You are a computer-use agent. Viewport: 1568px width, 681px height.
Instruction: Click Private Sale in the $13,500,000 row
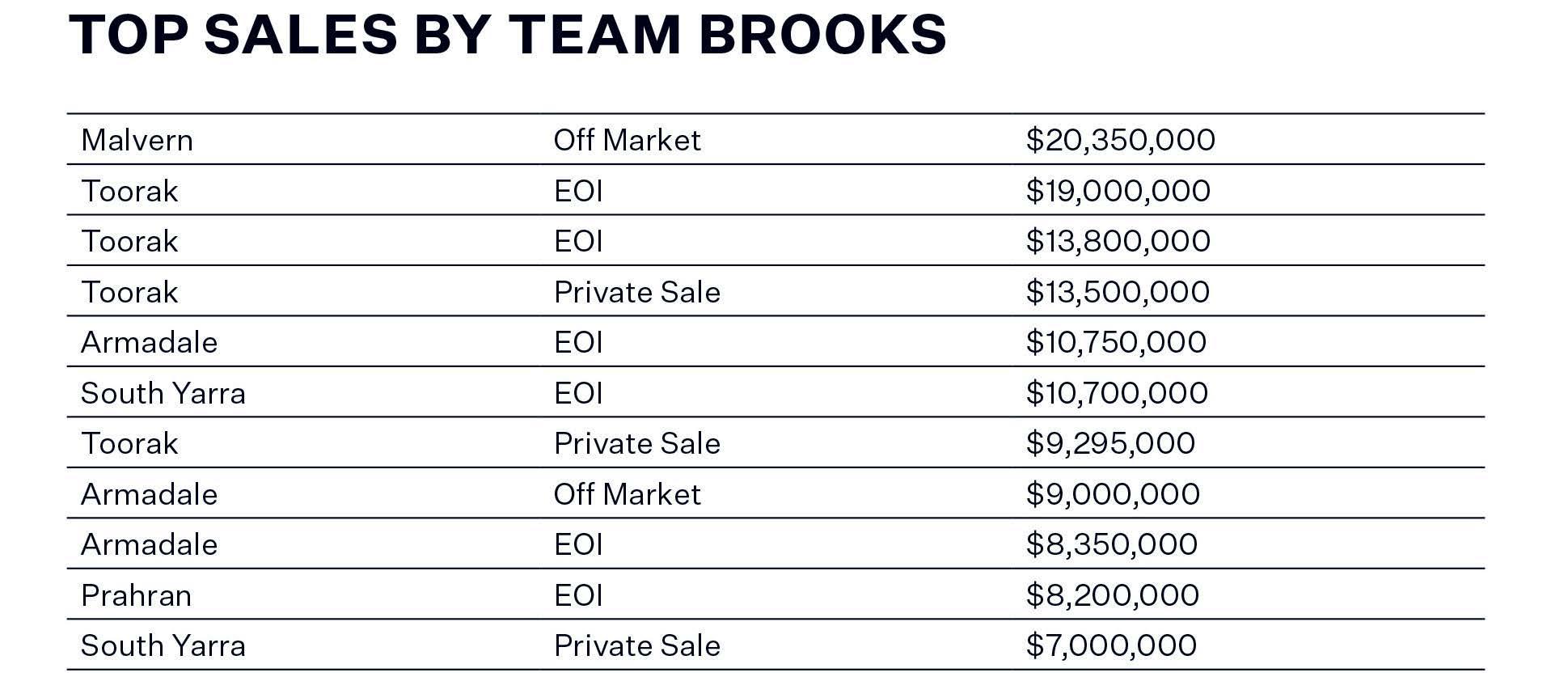click(x=636, y=292)
